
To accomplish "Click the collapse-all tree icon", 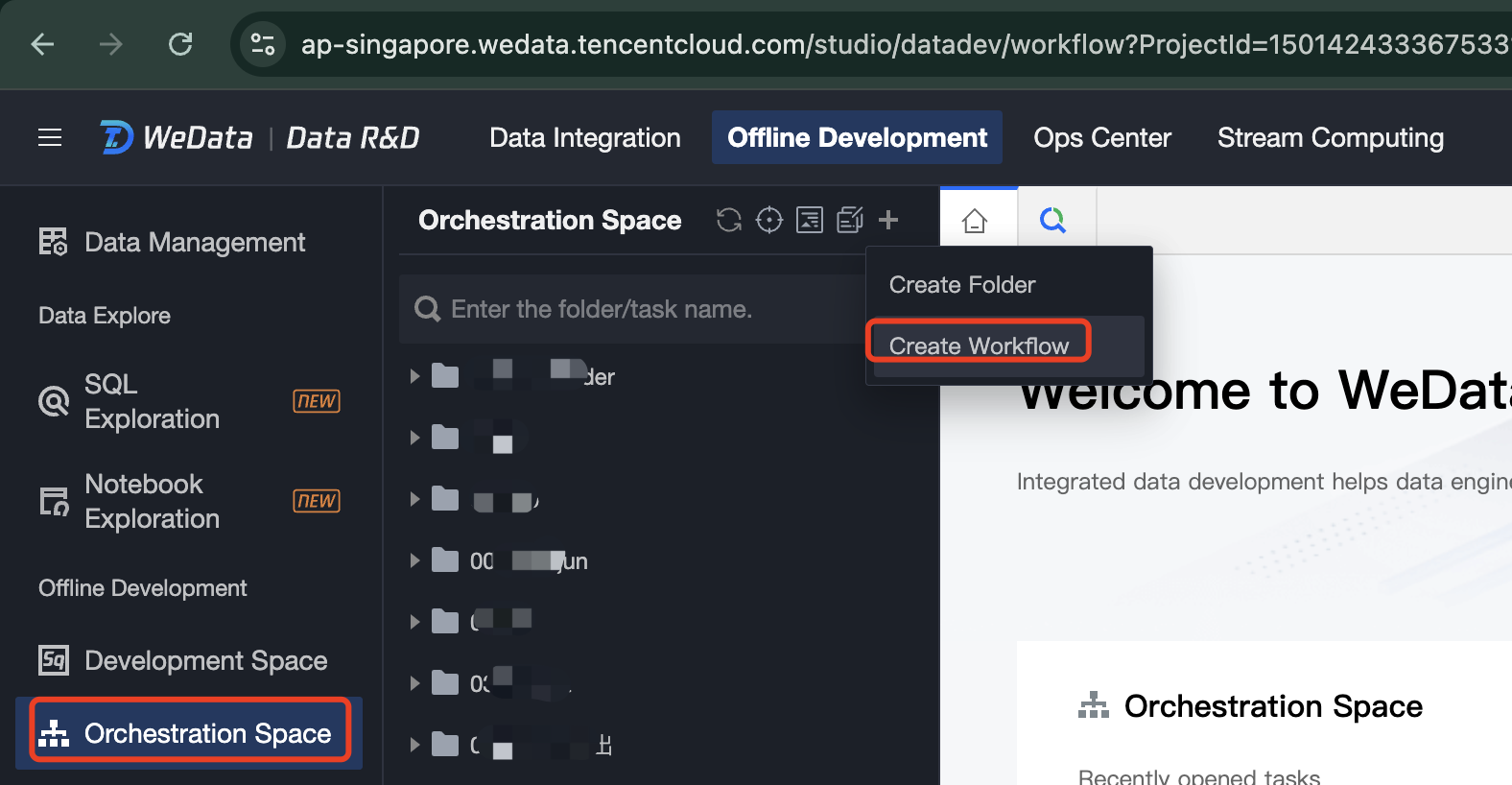I will (x=810, y=221).
